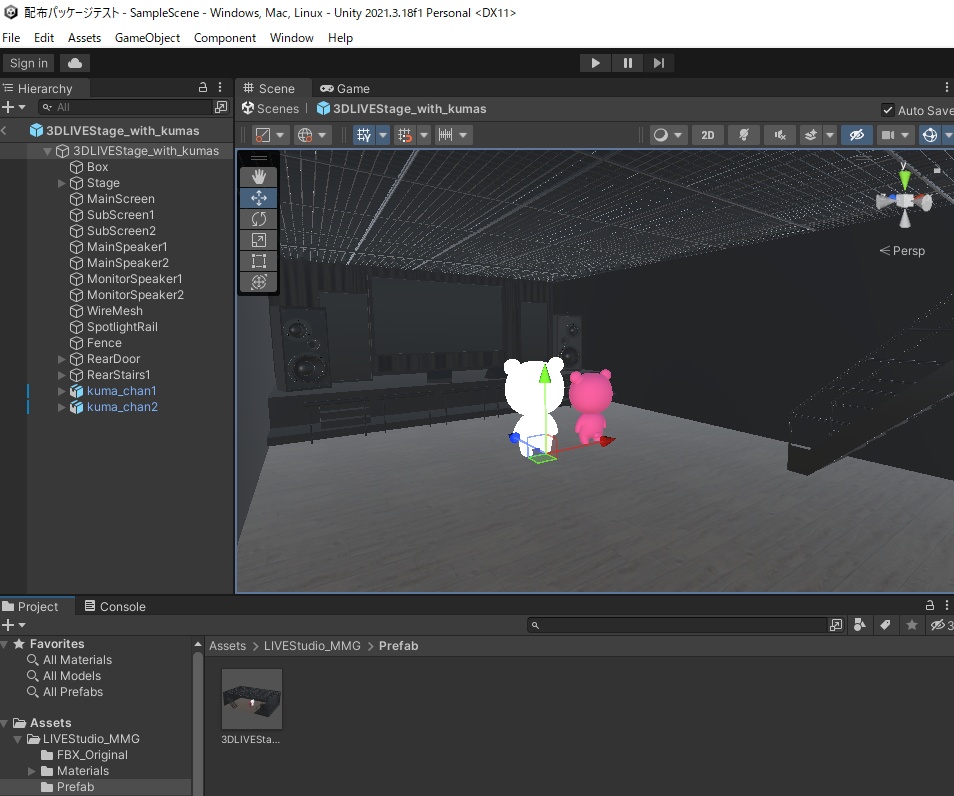Collapse the LIVEStudio_MMG folder
Screen dimensions: 954x796
pyautogui.click(x=18, y=739)
